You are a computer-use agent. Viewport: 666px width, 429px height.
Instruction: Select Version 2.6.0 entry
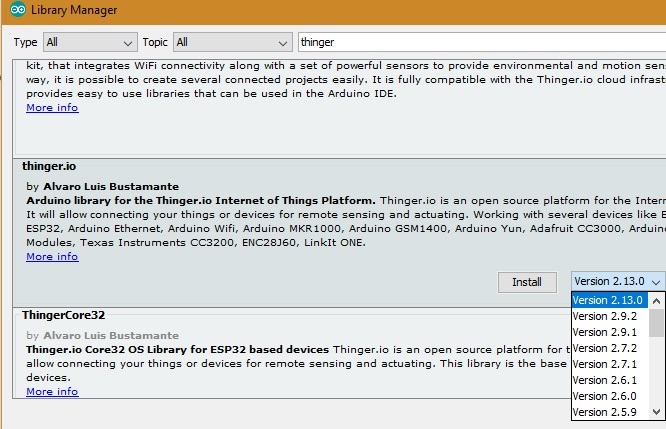610,396
